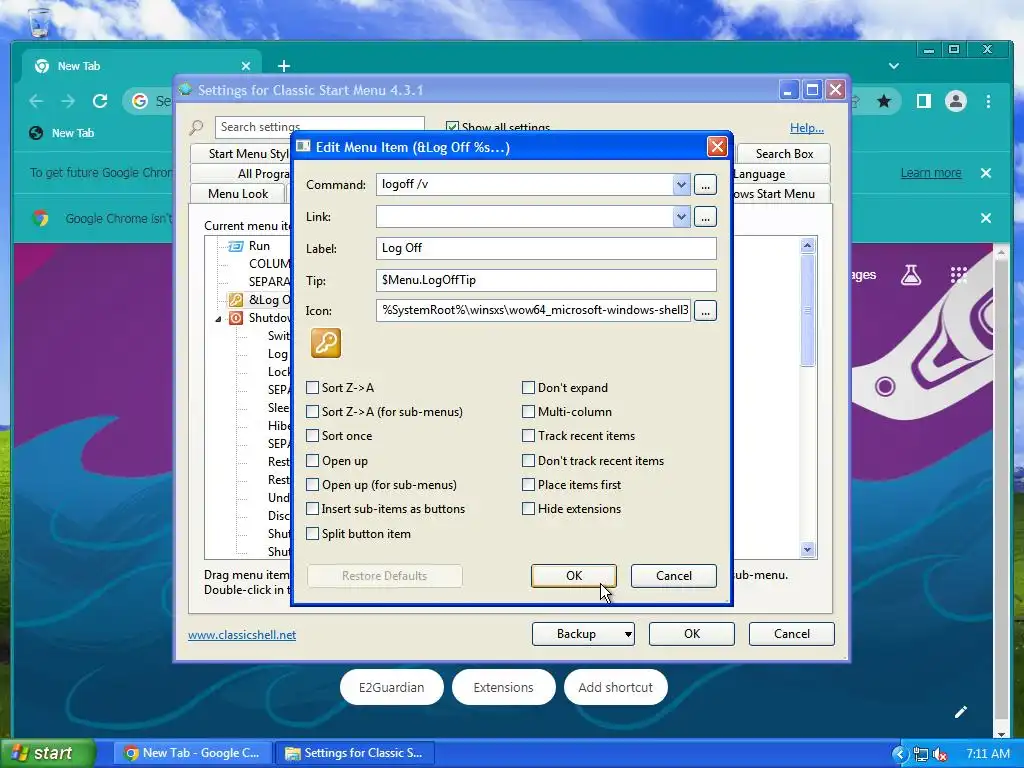Open the Link dropdown arrow

[x=681, y=217]
